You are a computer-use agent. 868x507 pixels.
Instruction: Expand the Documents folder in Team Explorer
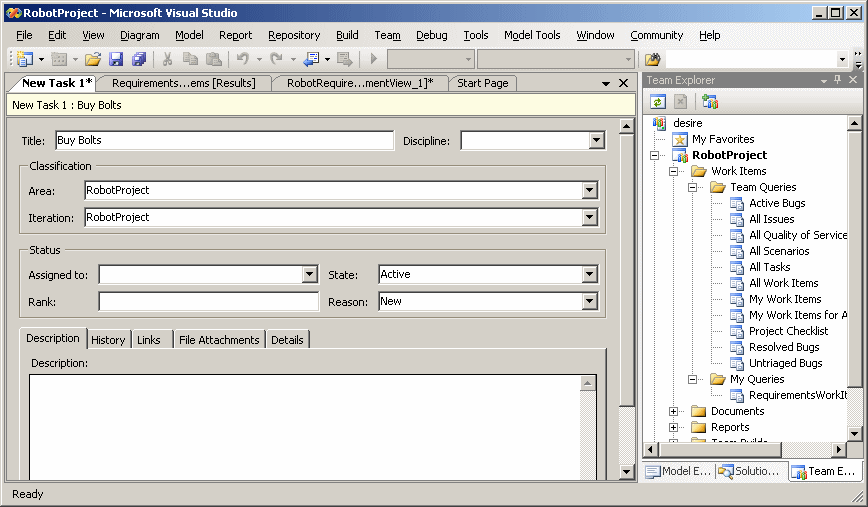[674, 411]
